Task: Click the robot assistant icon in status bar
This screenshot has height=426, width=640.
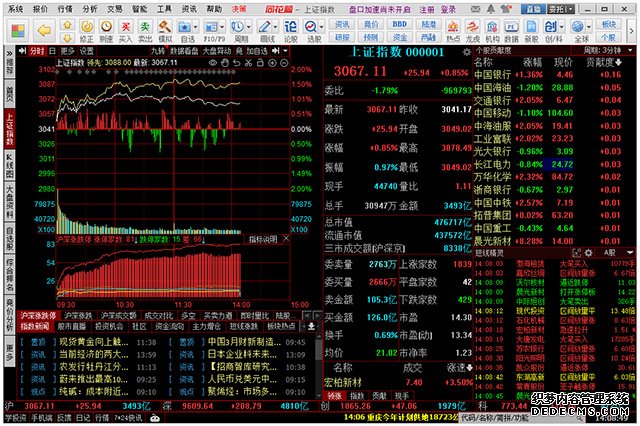Action: click(155, 418)
